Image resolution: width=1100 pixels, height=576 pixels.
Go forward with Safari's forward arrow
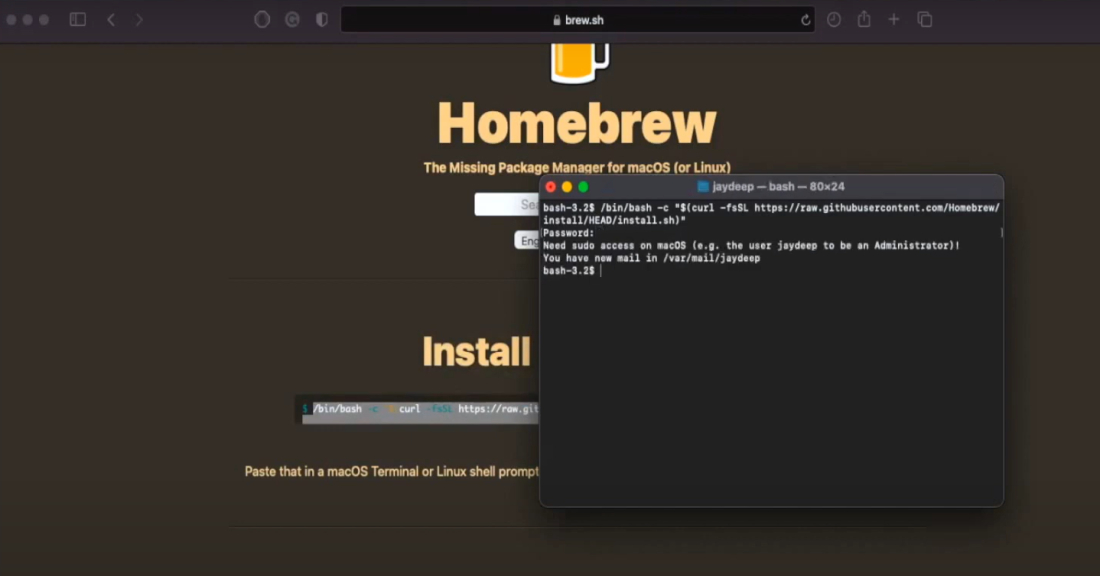coord(139,20)
